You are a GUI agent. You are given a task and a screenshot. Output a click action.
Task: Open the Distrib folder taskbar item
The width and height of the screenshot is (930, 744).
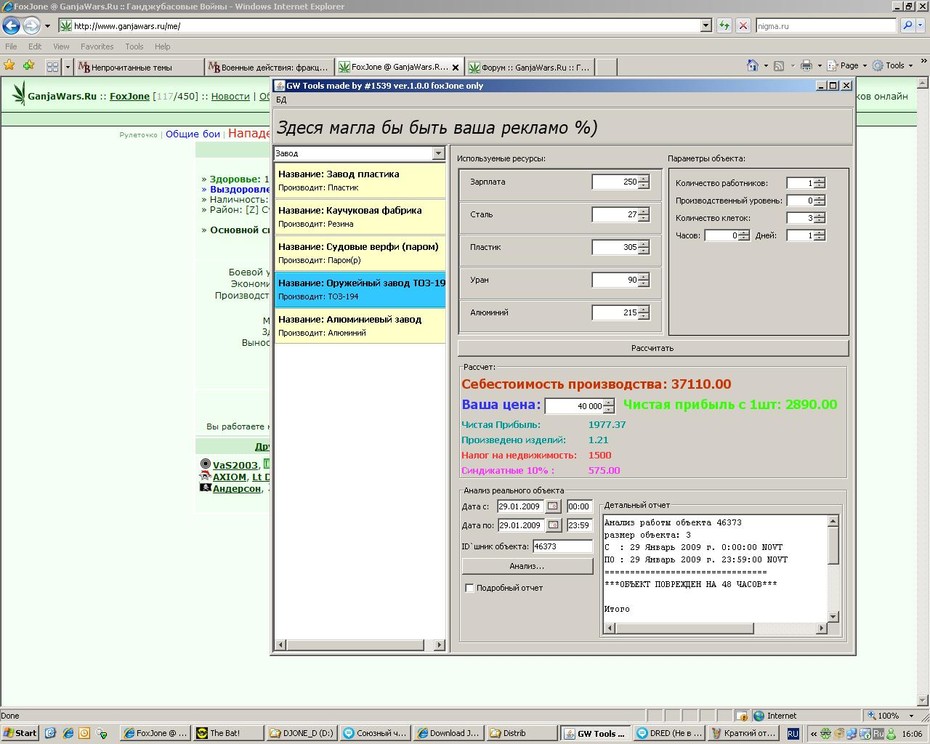pyautogui.click(x=522, y=733)
